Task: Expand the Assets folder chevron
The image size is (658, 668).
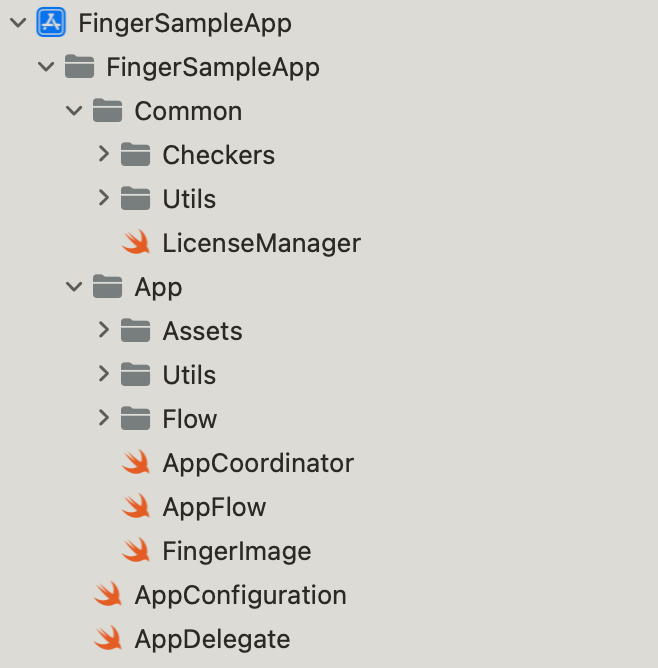Action: tap(103, 330)
